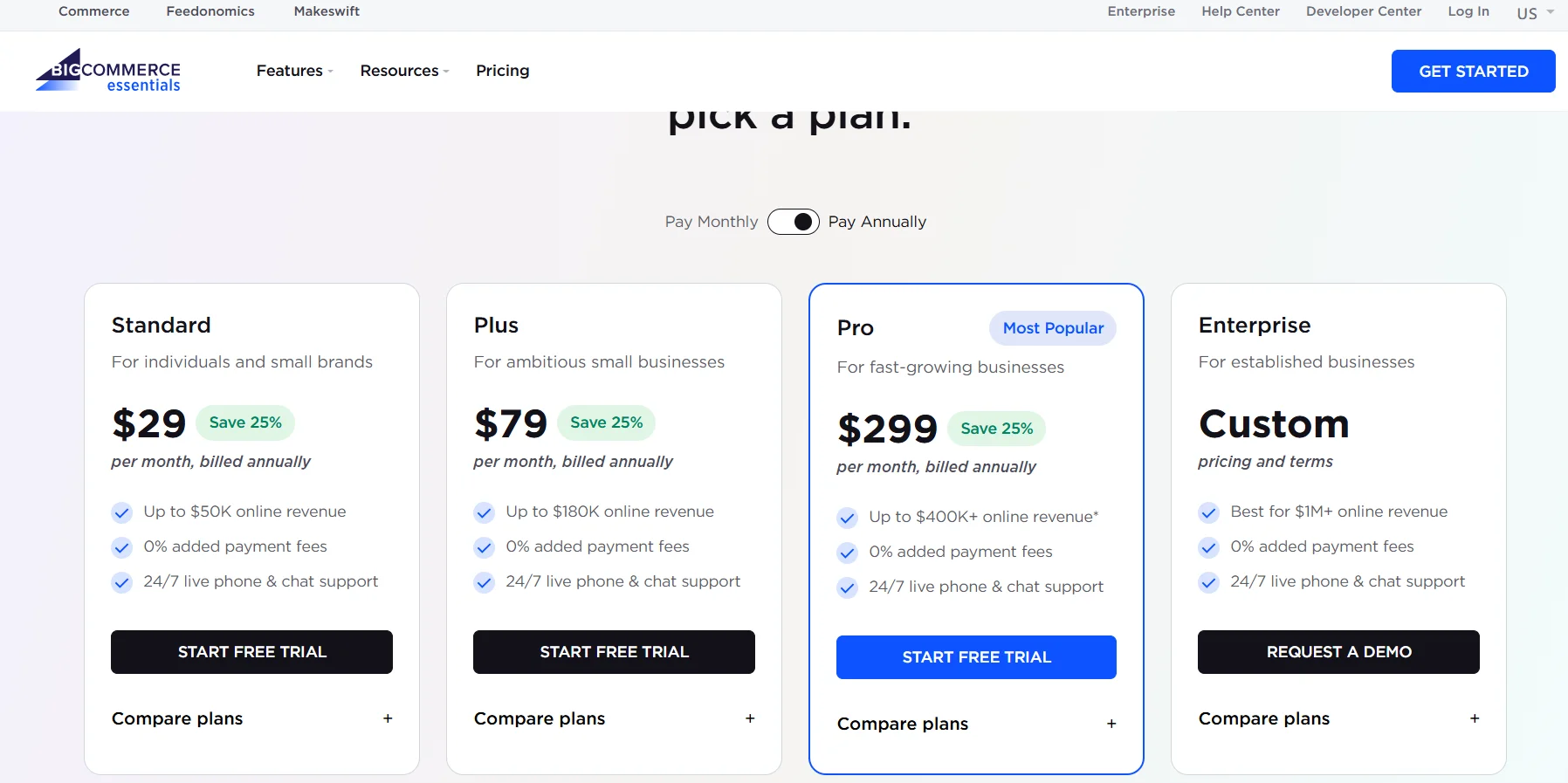Open Feedonomics from the top bar

click(x=210, y=11)
